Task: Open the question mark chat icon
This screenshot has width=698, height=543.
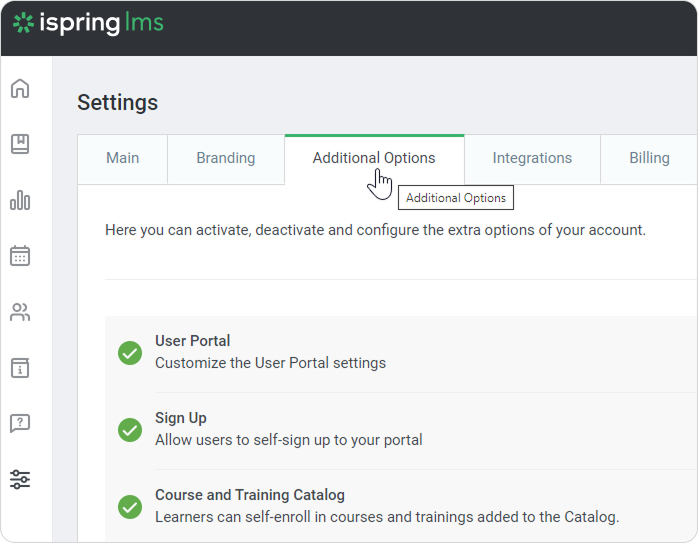Action: pos(20,423)
